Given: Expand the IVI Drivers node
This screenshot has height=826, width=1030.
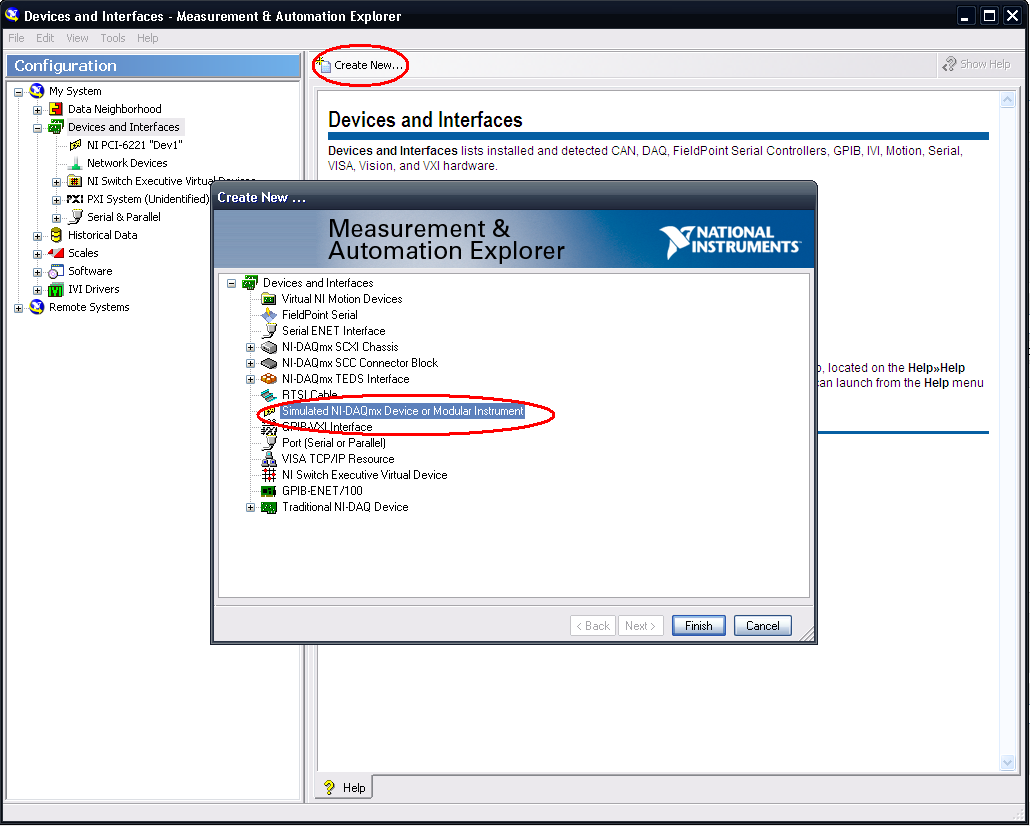Looking at the screenshot, I should point(37,290).
